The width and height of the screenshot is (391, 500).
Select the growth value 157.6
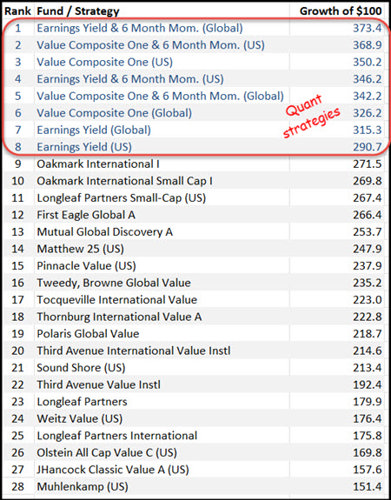click(367, 470)
